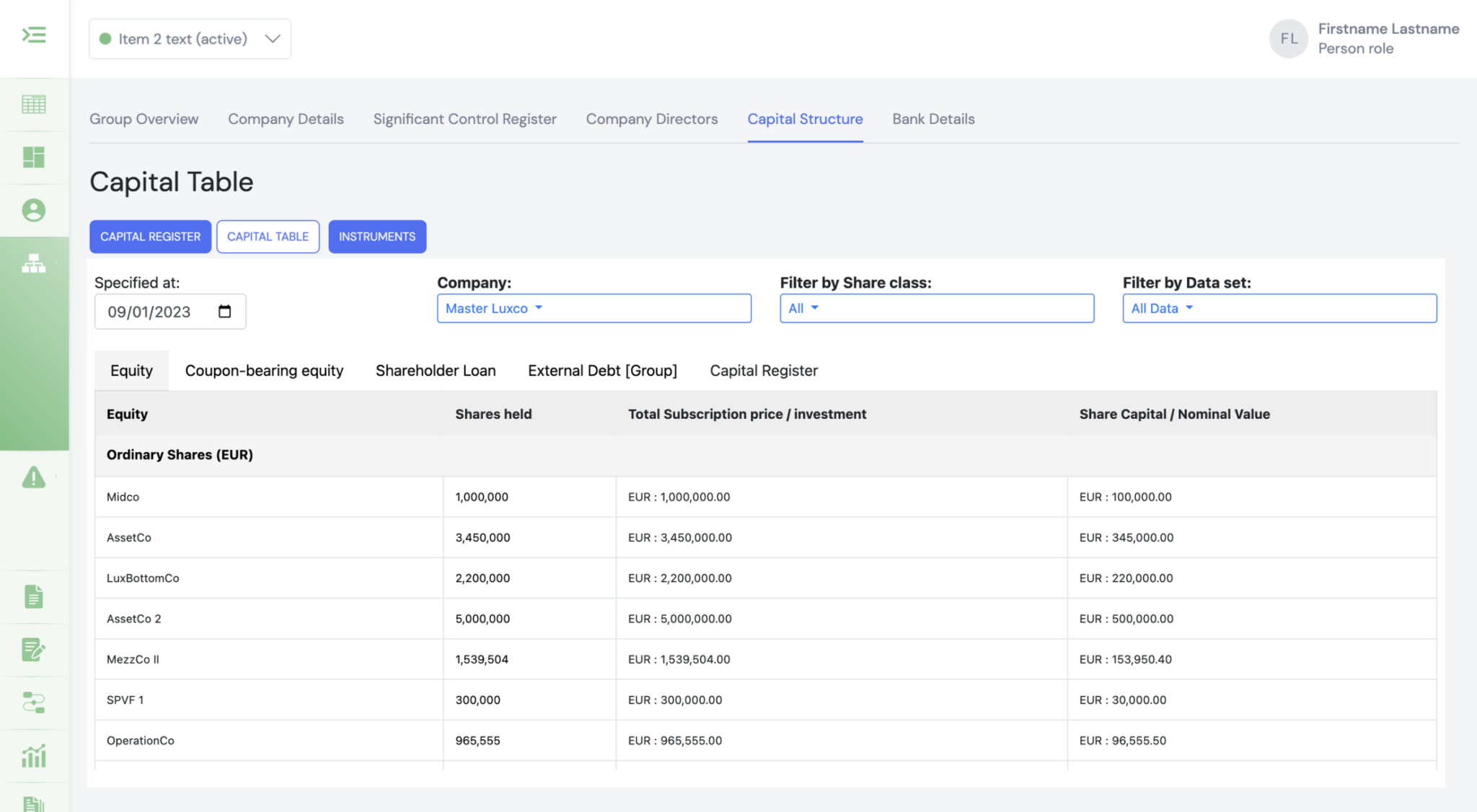Open the Bank Details section
1477x812 pixels.
click(x=933, y=119)
